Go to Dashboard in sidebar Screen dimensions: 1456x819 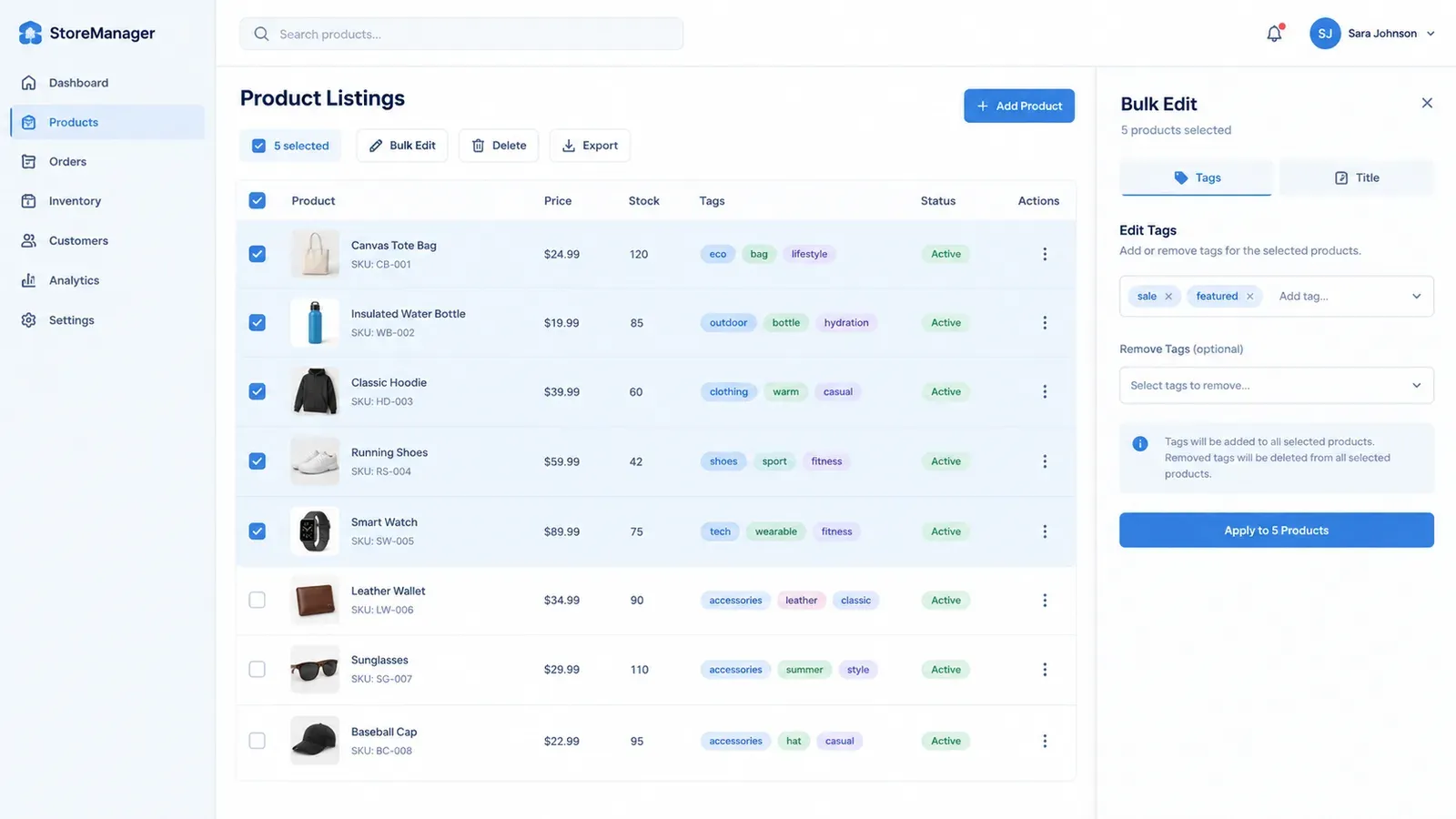[x=107, y=83]
